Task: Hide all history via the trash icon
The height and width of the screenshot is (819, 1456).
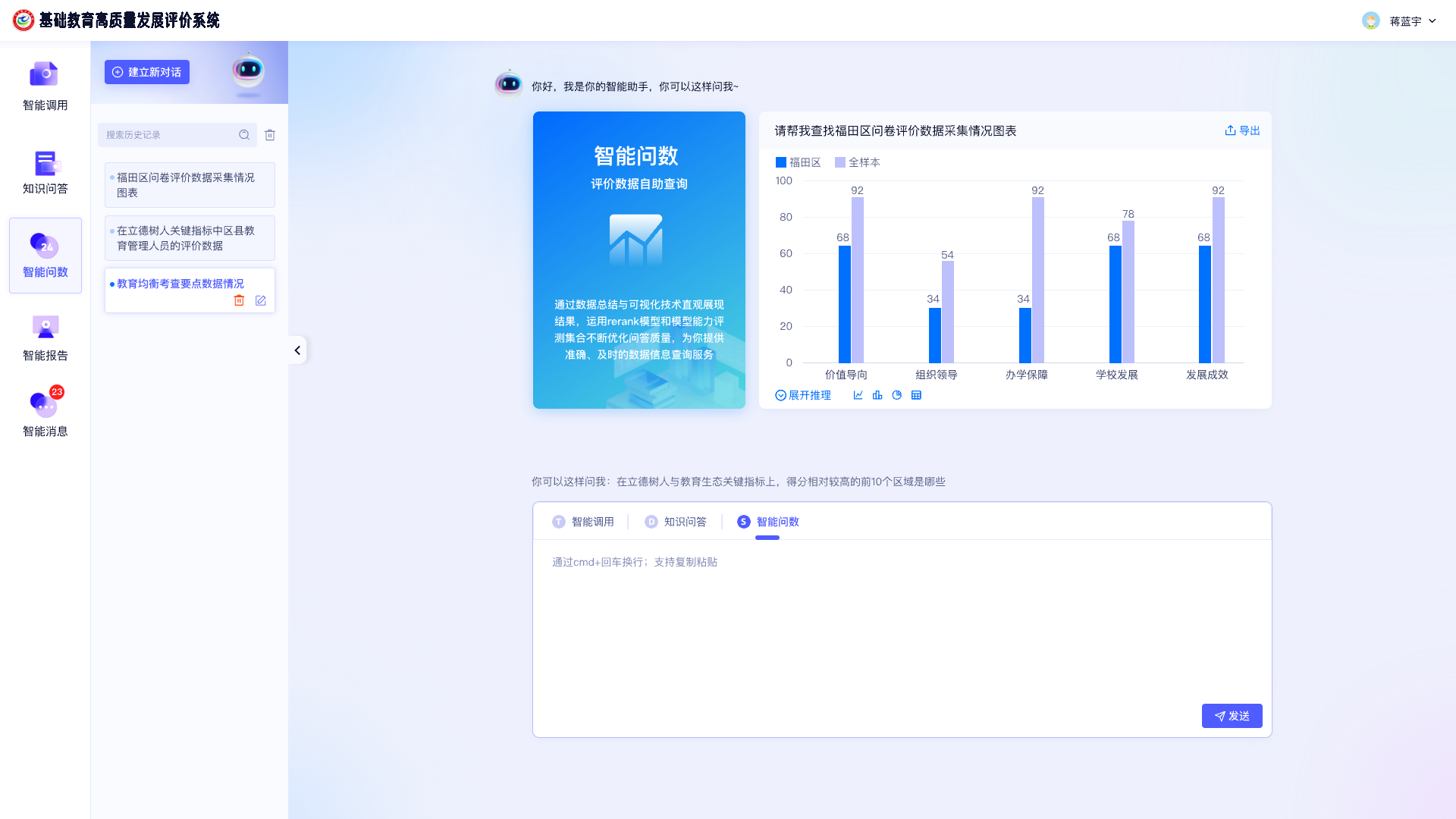Action: (x=269, y=134)
